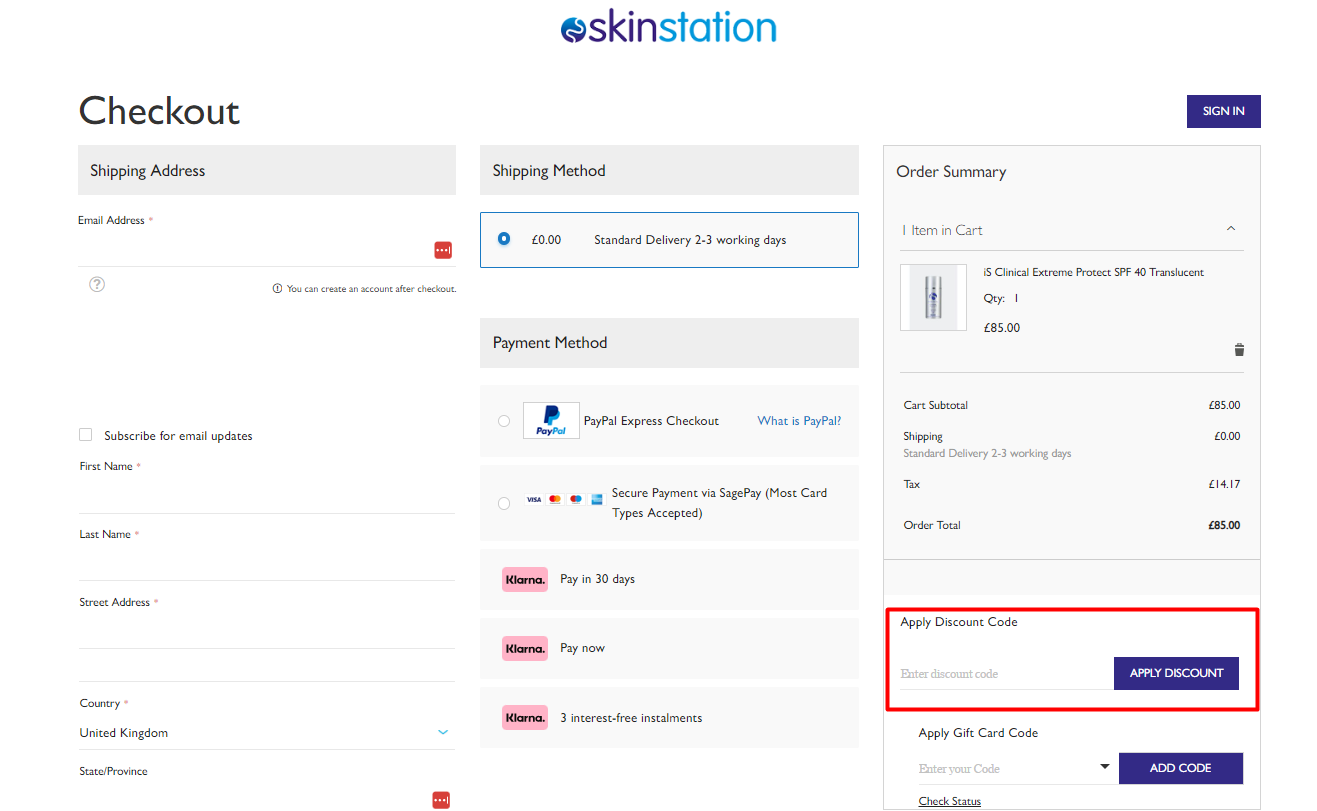Focus the Street Address input field
The image size is (1317, 811).
coord(267,632)
